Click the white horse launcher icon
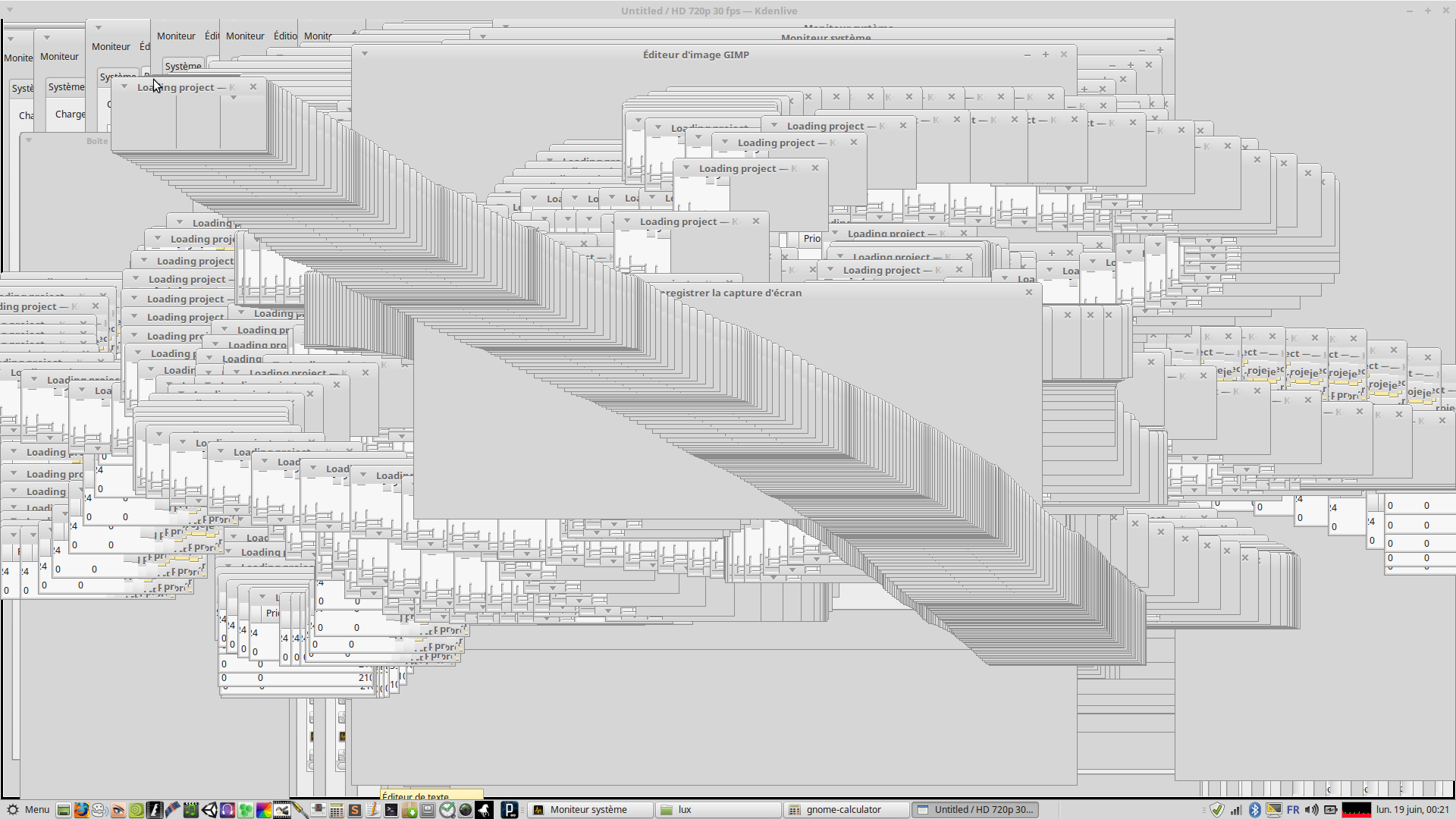The image size is (1456, 819). click(484, 810)
